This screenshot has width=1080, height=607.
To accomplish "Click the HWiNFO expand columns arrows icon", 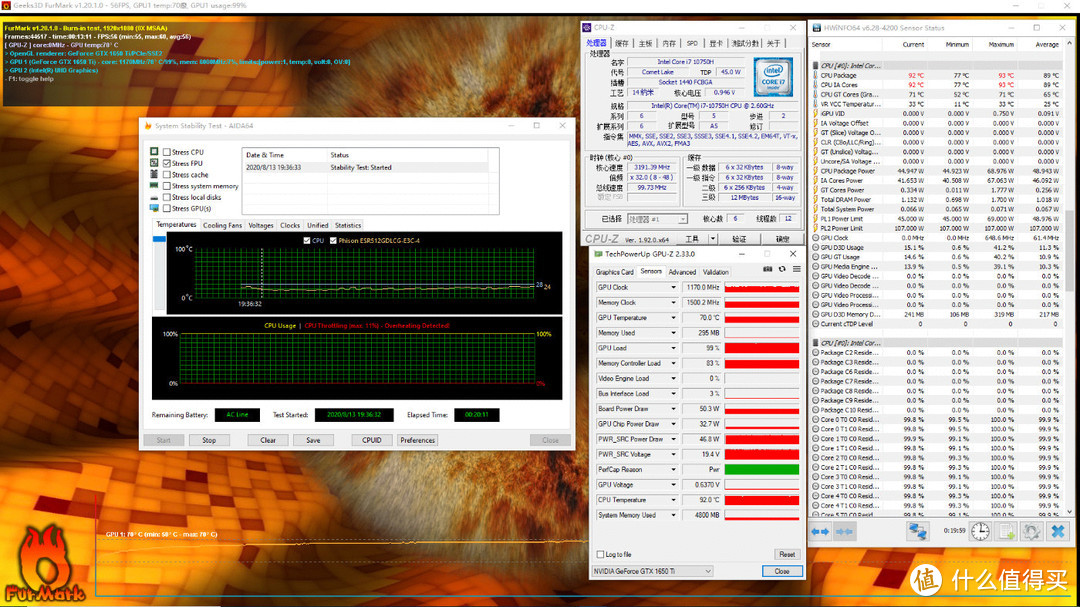I will 820,532.
